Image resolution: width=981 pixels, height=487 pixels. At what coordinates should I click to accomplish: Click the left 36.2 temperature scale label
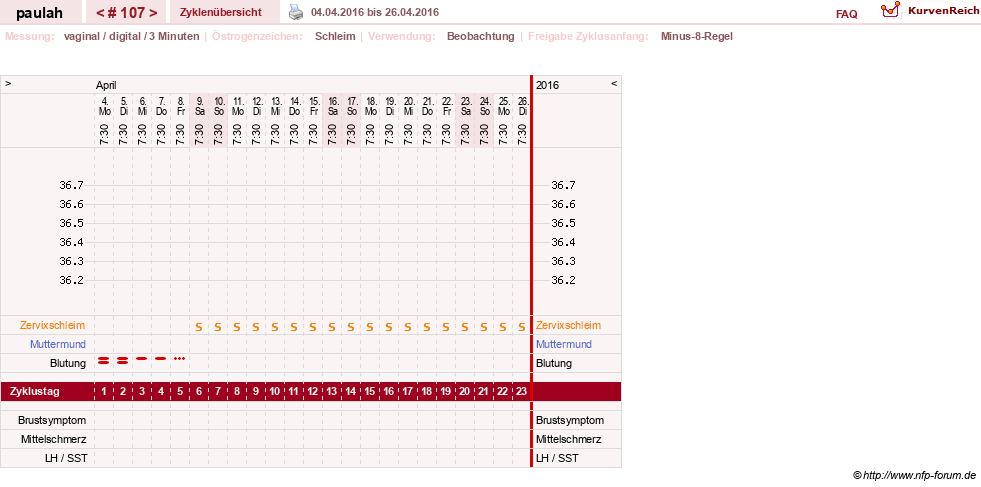71,280
